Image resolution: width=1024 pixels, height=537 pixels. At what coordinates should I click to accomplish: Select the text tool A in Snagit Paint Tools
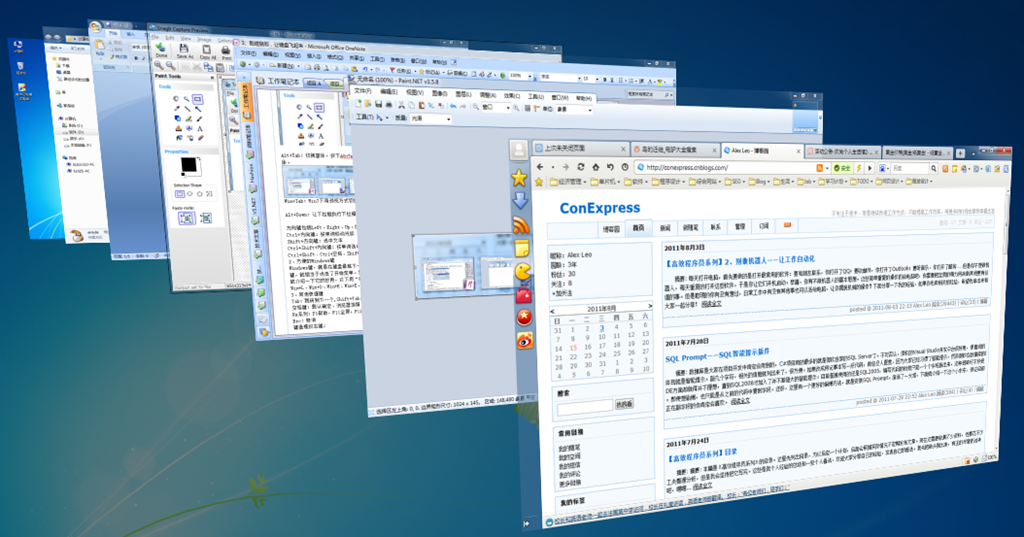coord(200,129)
